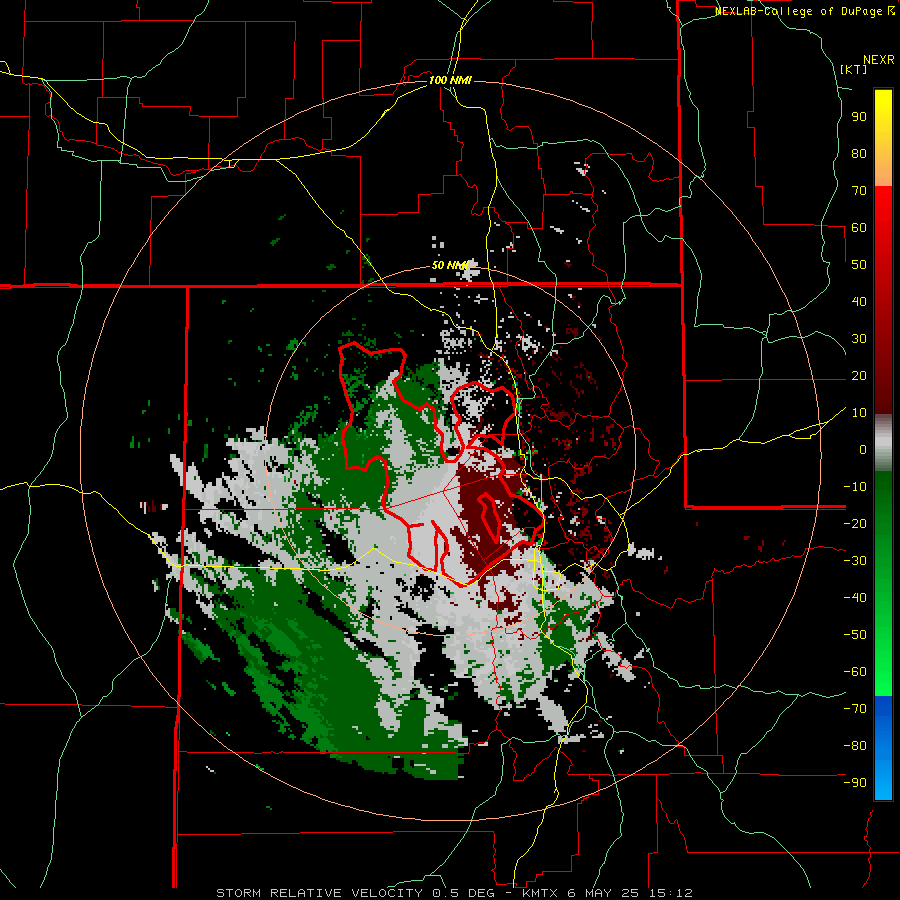Click the gray zero-velocity segment of the color bar
The height and width of the screenshot is (900, 900).
tap(883, 443)
